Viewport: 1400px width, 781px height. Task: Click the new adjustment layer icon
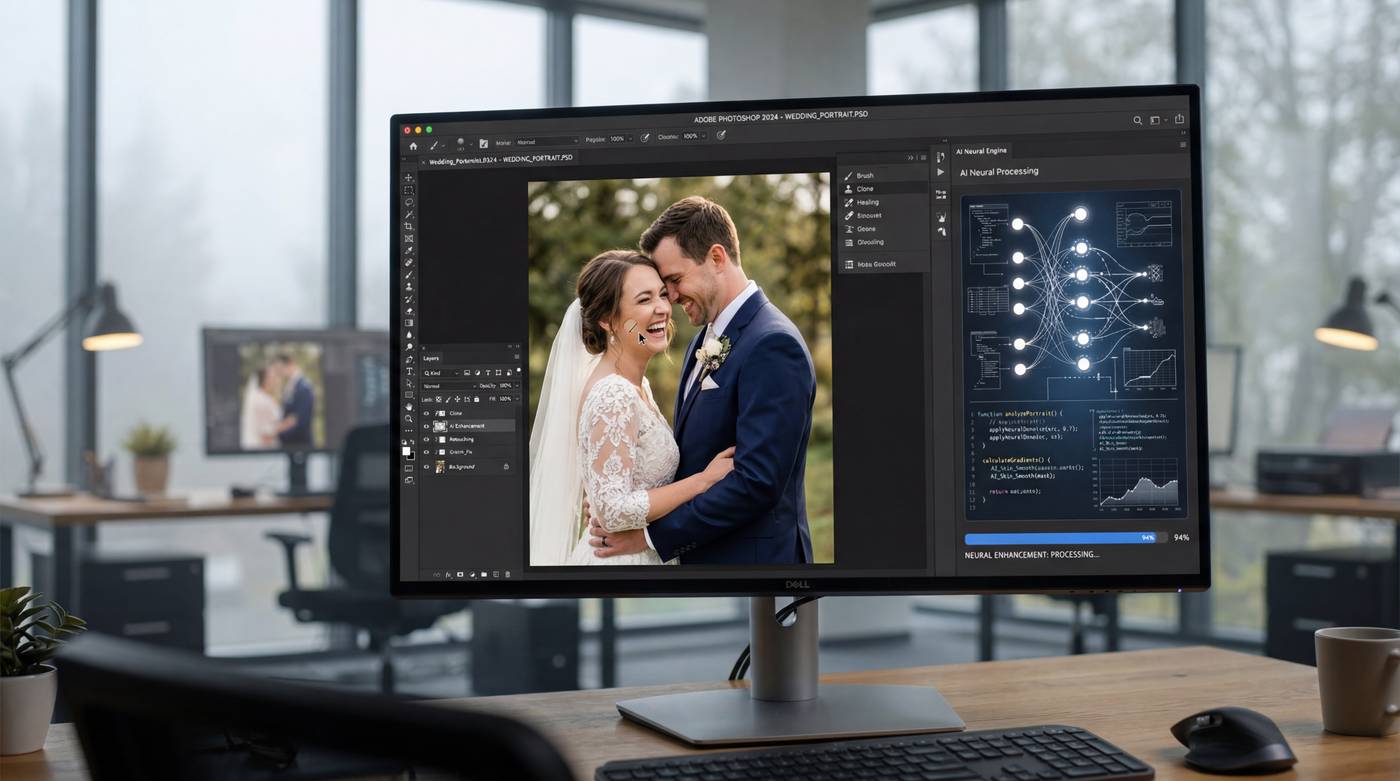coord(472,574)
